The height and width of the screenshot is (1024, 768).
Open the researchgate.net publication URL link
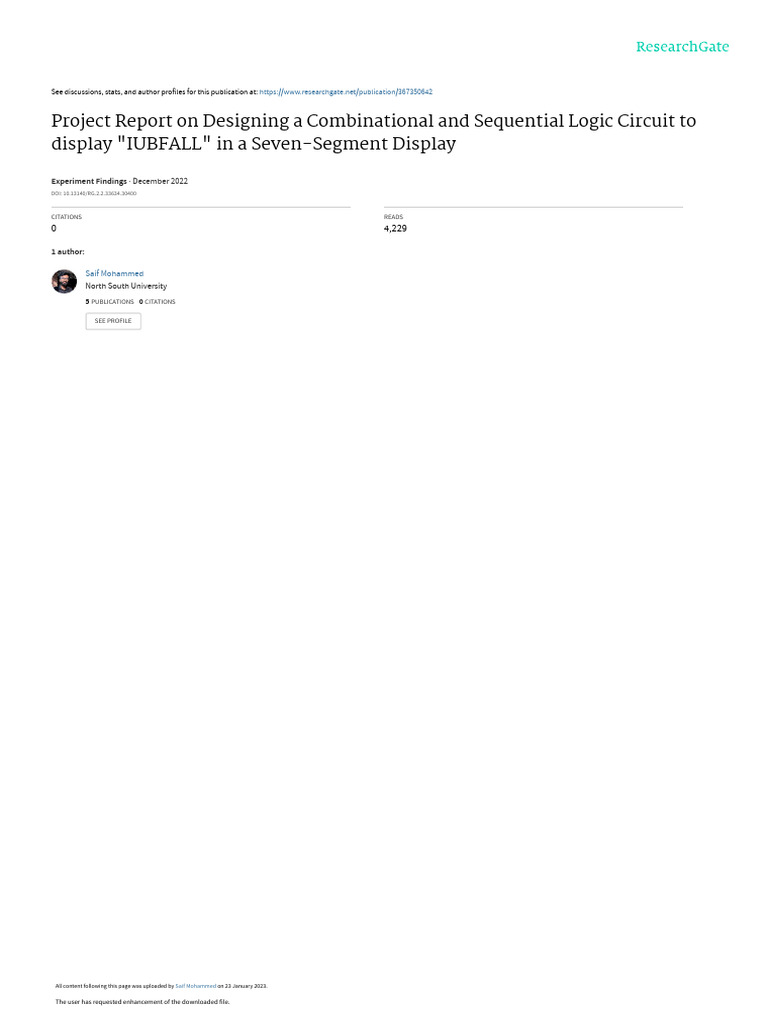[345, 92]
